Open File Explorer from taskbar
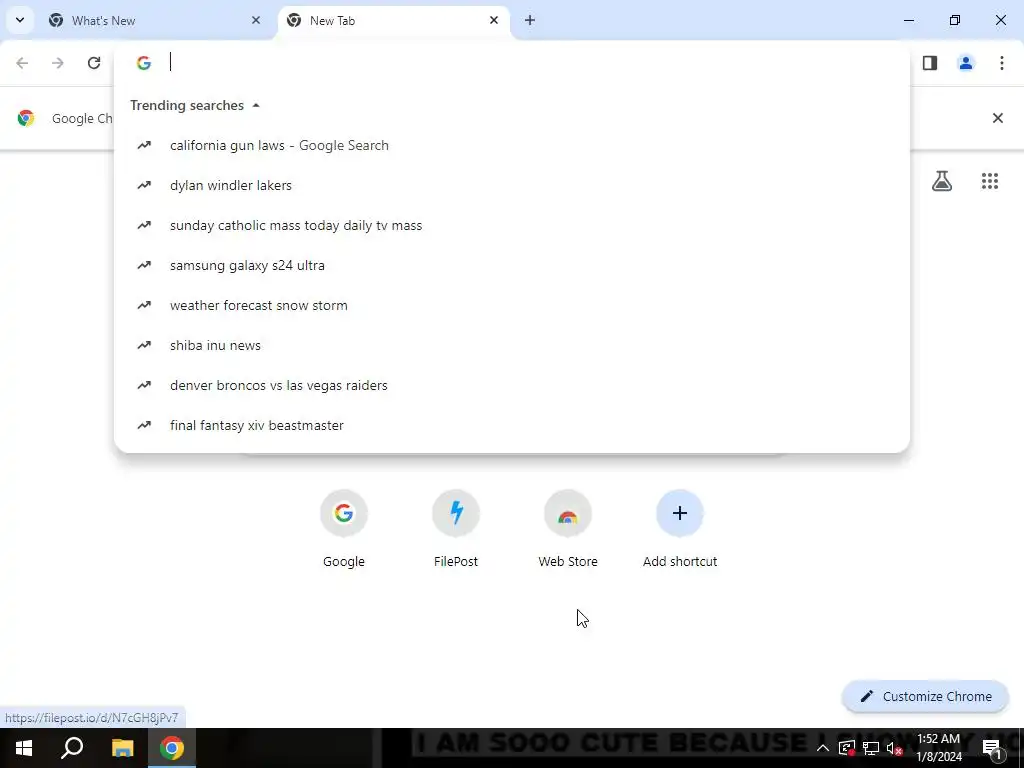The width and height of the screenshot is (1024, 768). pyautogui.click(x=122, y=748)
